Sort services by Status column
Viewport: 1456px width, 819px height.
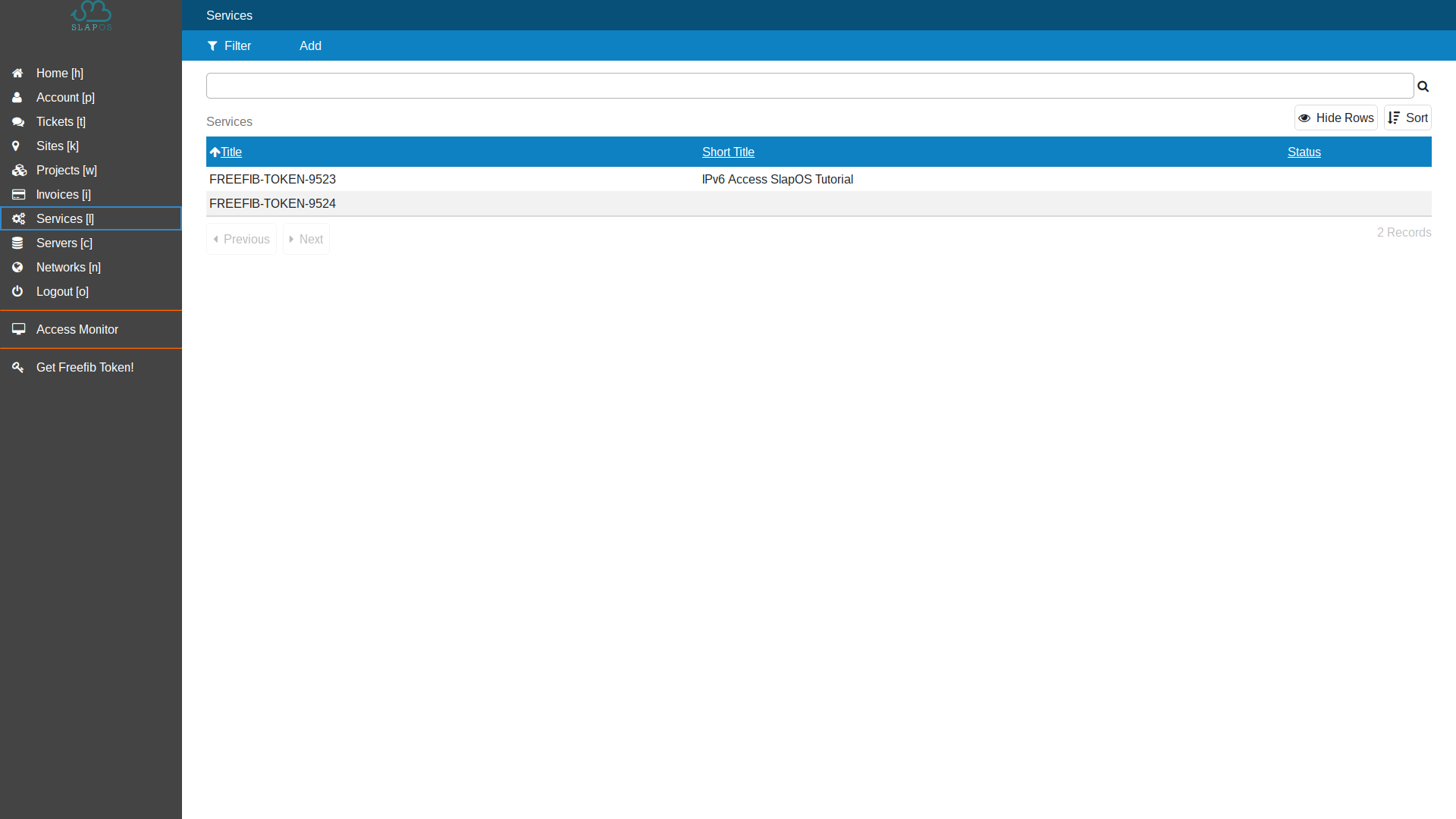1303,151
